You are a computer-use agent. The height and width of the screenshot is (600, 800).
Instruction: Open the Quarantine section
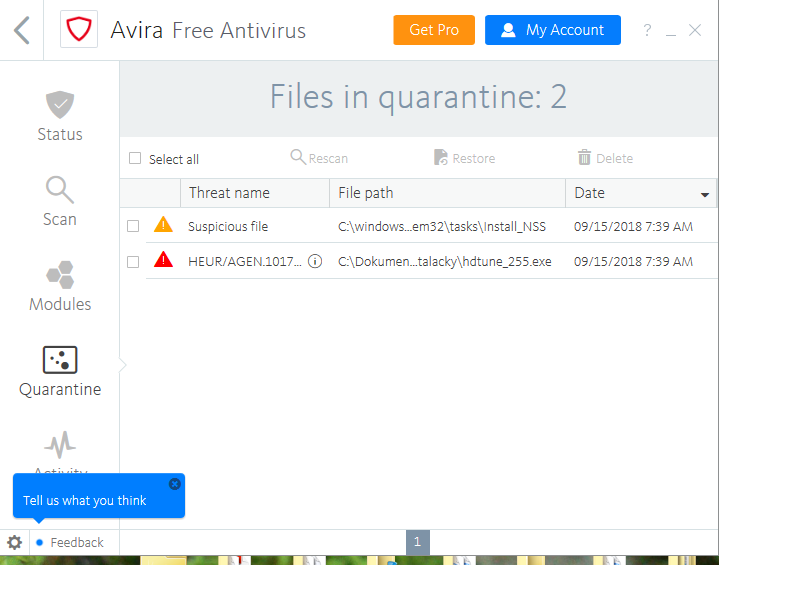[x=60, y=371]
